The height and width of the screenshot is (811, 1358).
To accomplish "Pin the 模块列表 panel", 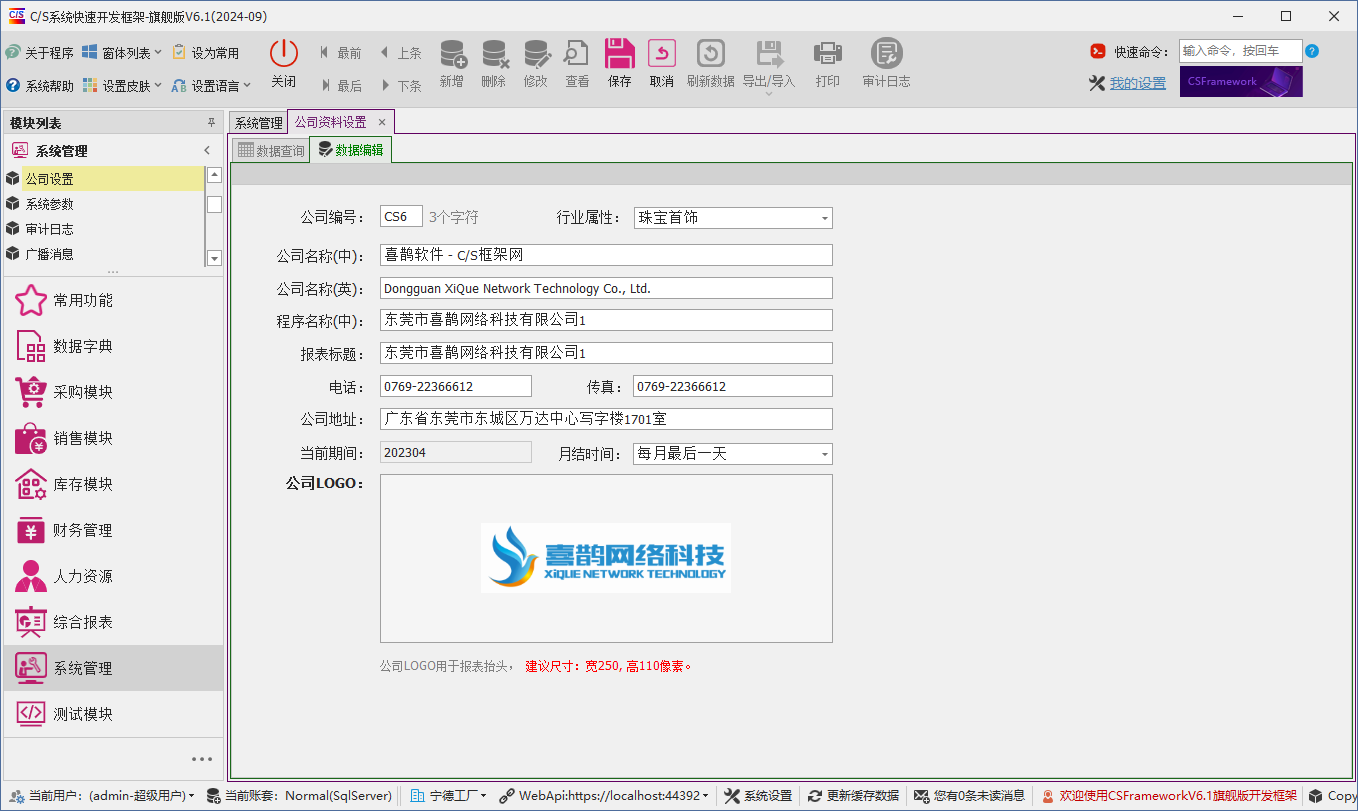I will point(211,123).
